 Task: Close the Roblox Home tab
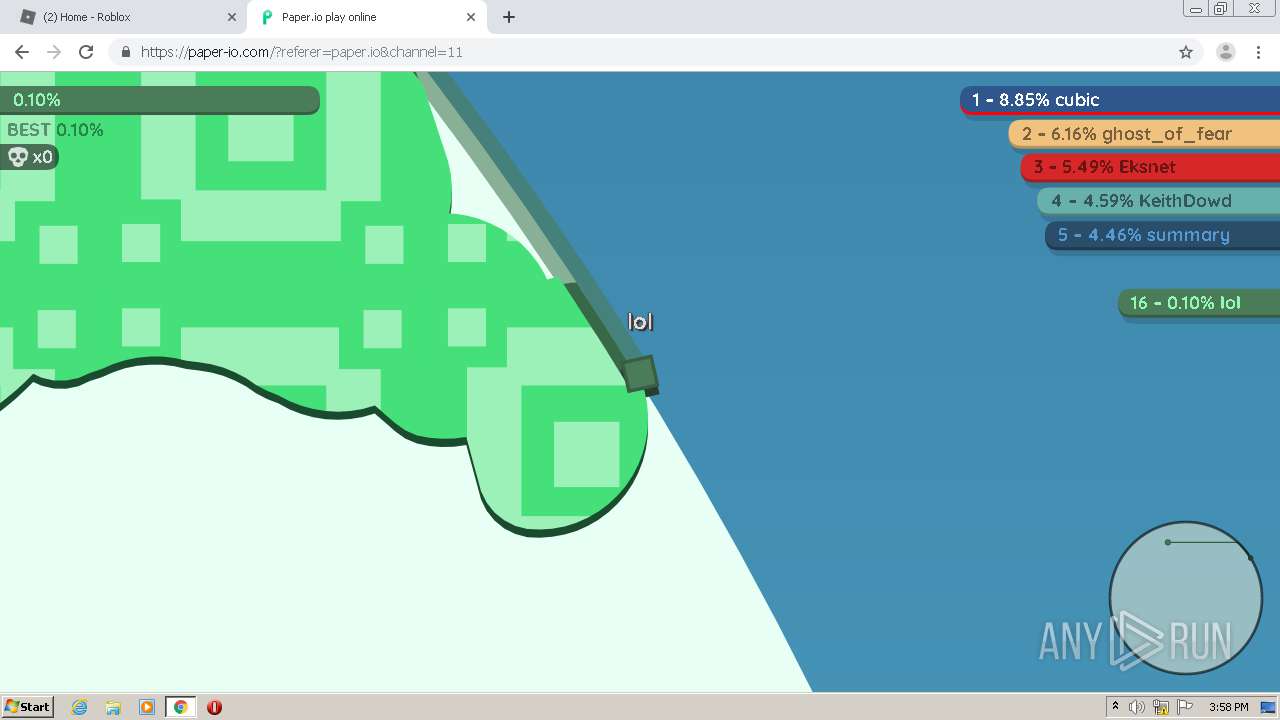pyautogui.click(x=232, y=17)
